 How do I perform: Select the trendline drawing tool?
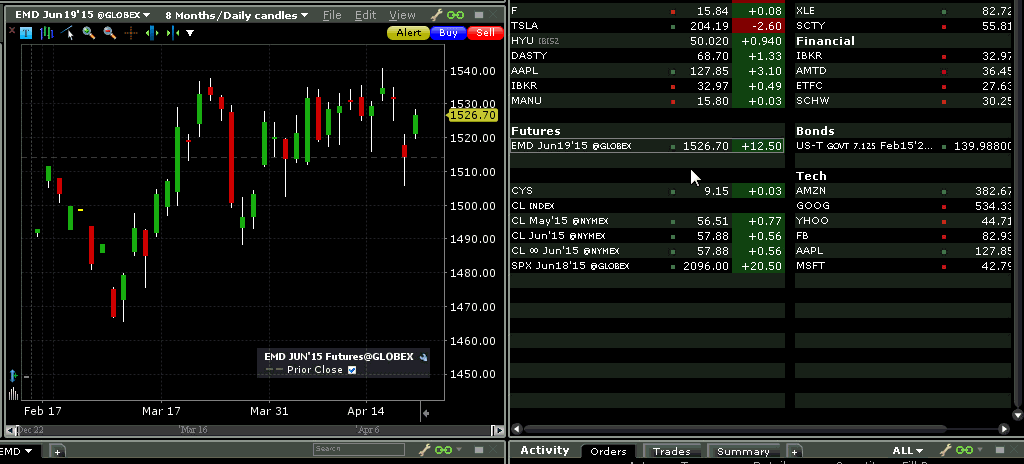[x=68, y=33]
